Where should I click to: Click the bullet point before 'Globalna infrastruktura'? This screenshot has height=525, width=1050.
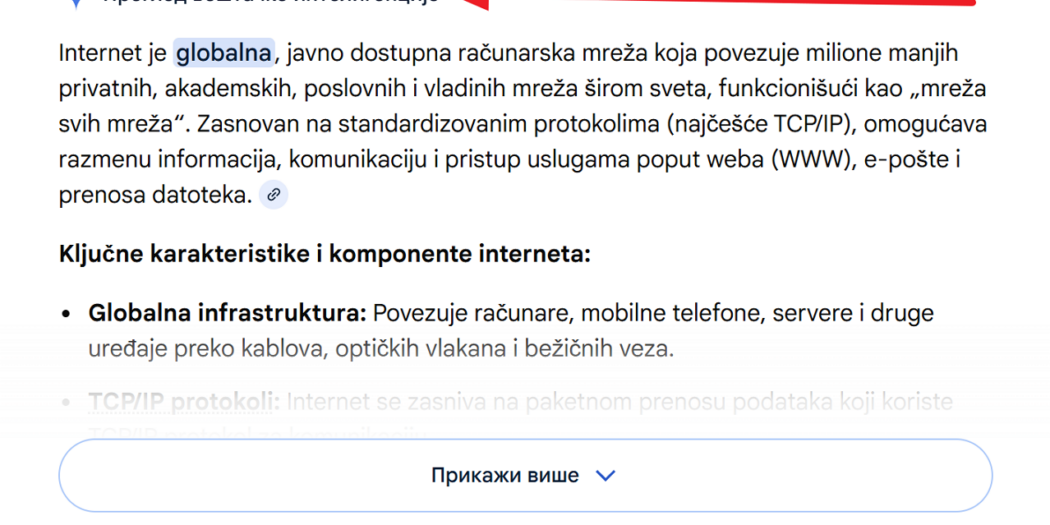pos(66,314)
